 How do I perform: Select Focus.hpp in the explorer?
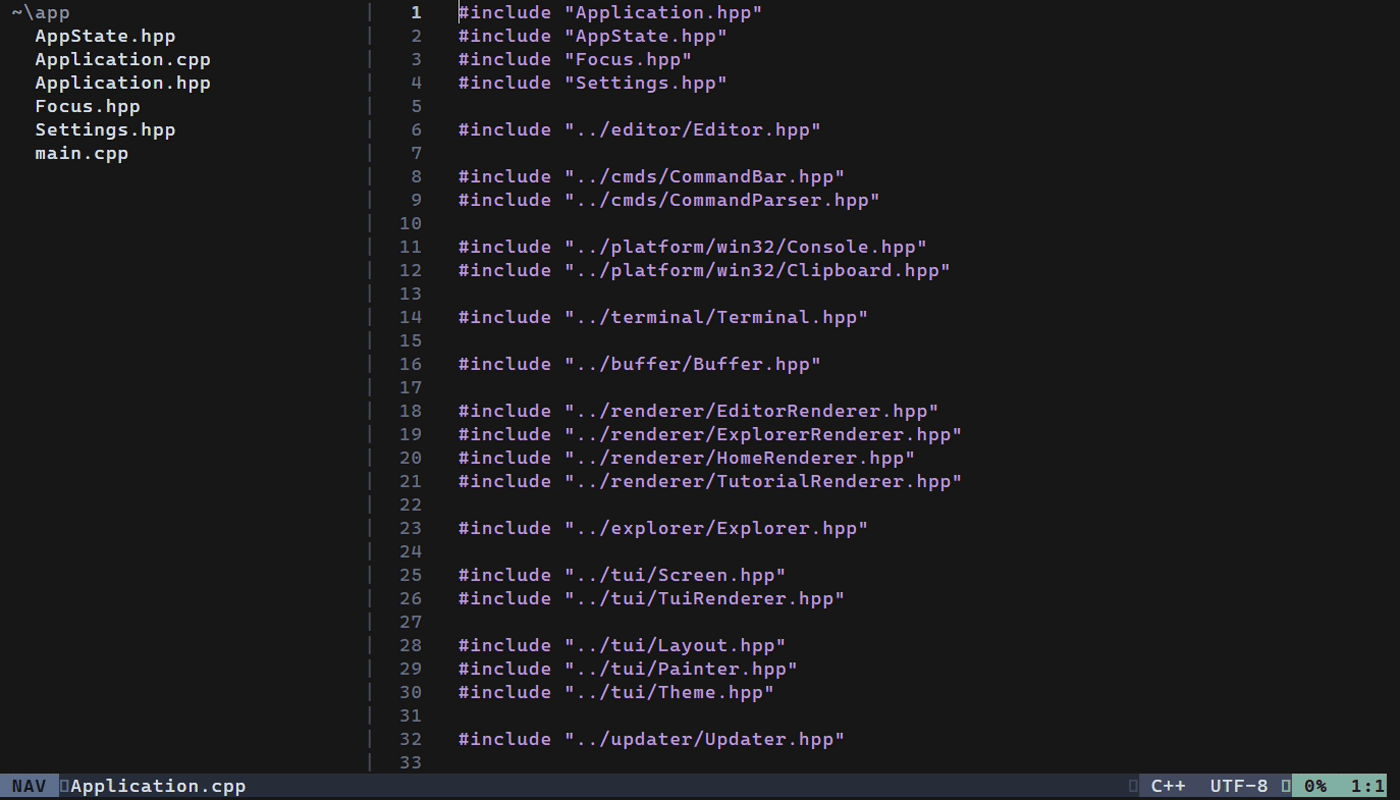point(88,106)
